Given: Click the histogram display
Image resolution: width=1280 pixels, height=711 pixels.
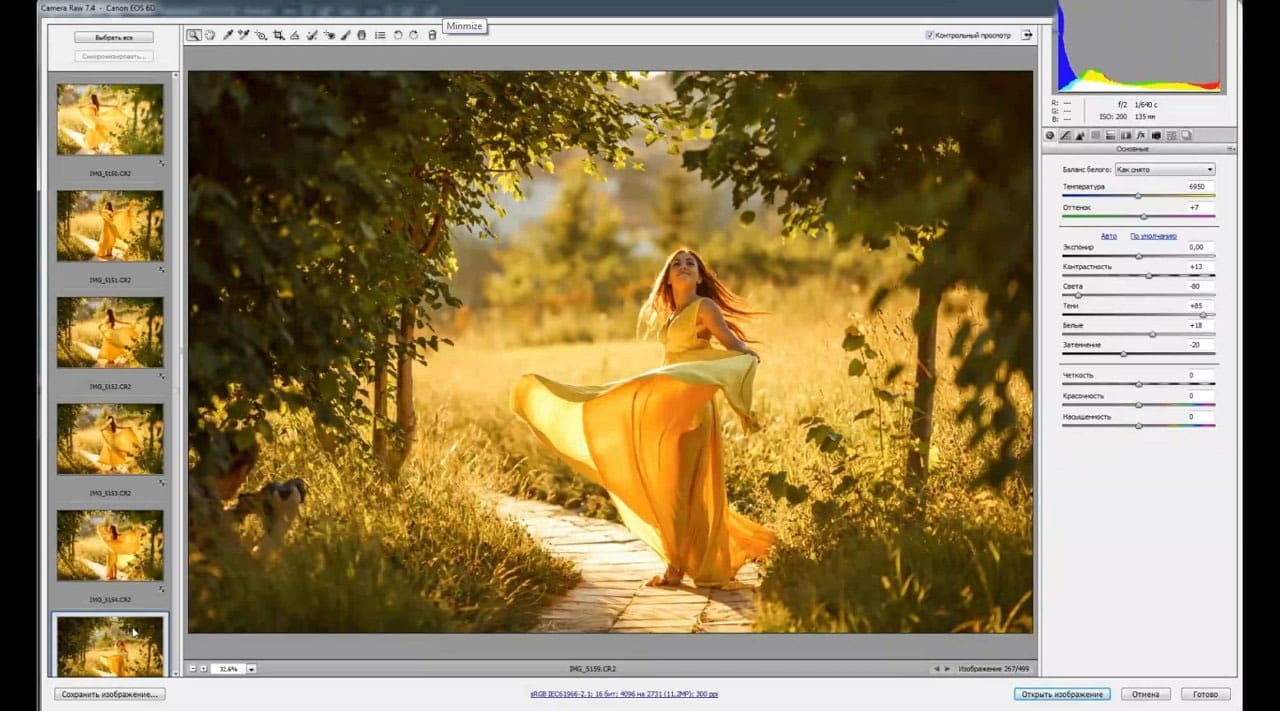Looking at the screenshot, I should (1138, 48).
